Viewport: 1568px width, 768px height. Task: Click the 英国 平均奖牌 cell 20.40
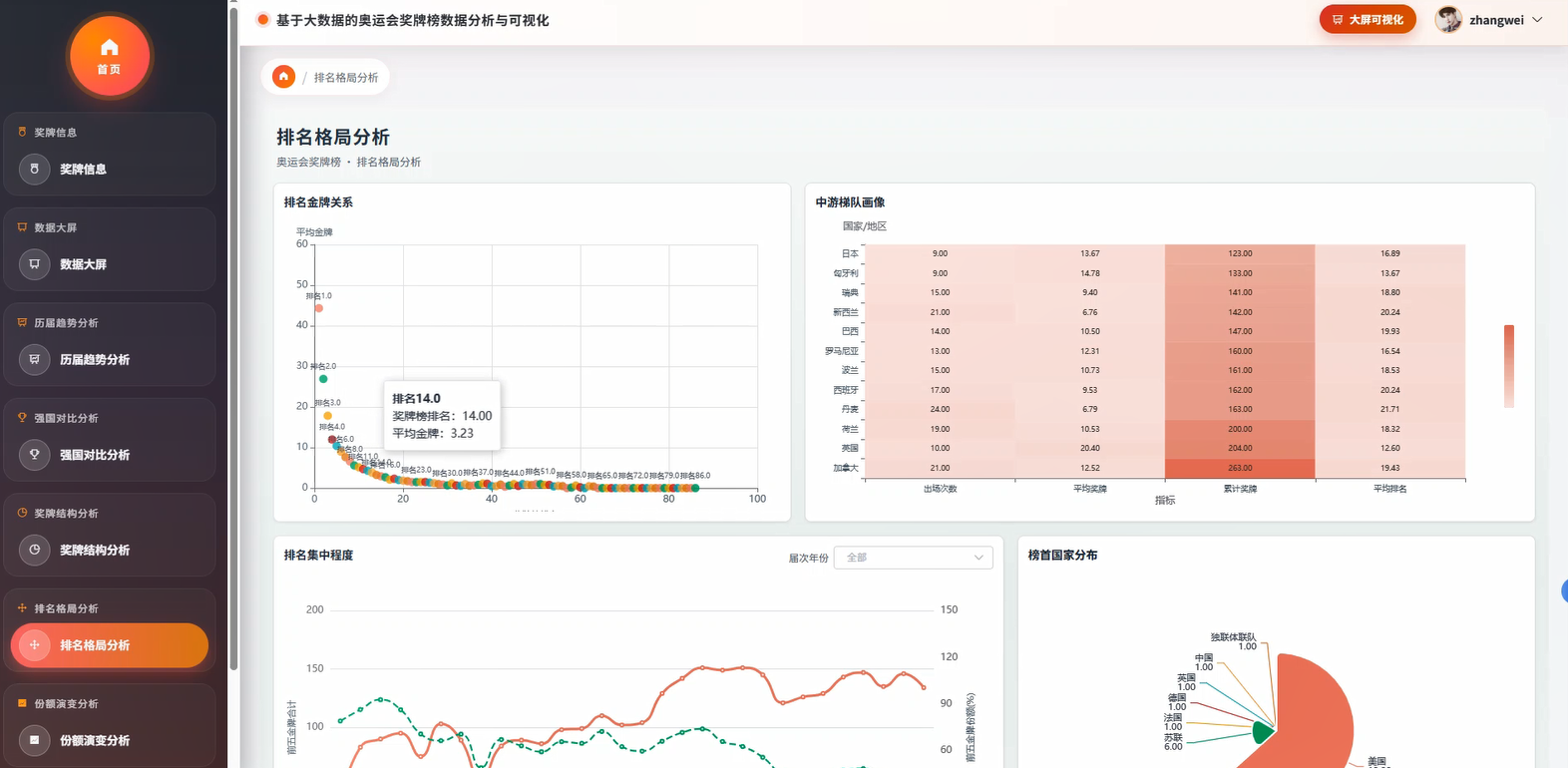pyautogui.click(x=1090, y=448)
